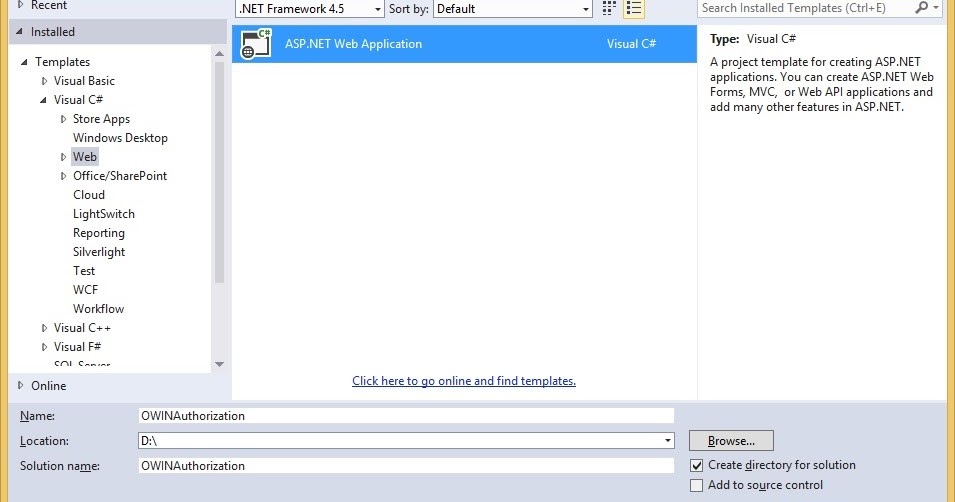Click the tree scrollbar up arrow
The width and height of the screenshot is (955, 502).
(219, 54)
